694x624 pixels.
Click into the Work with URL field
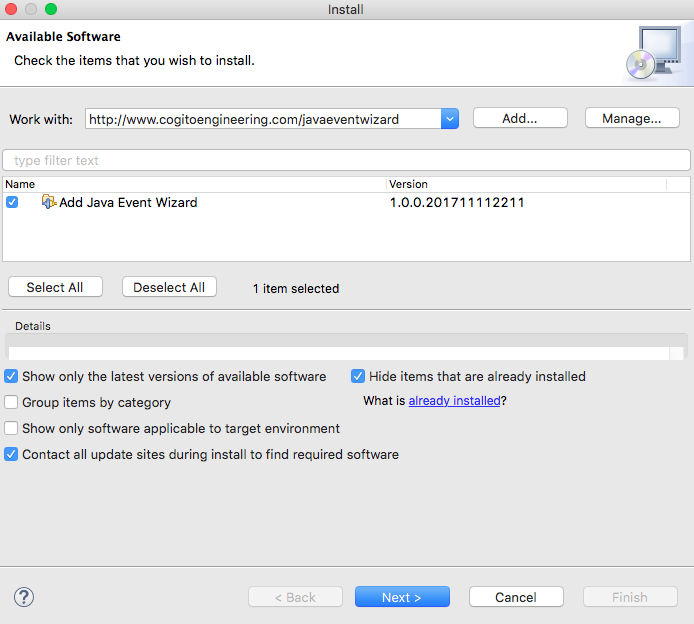pyautogui.click(x=263, y=119)
